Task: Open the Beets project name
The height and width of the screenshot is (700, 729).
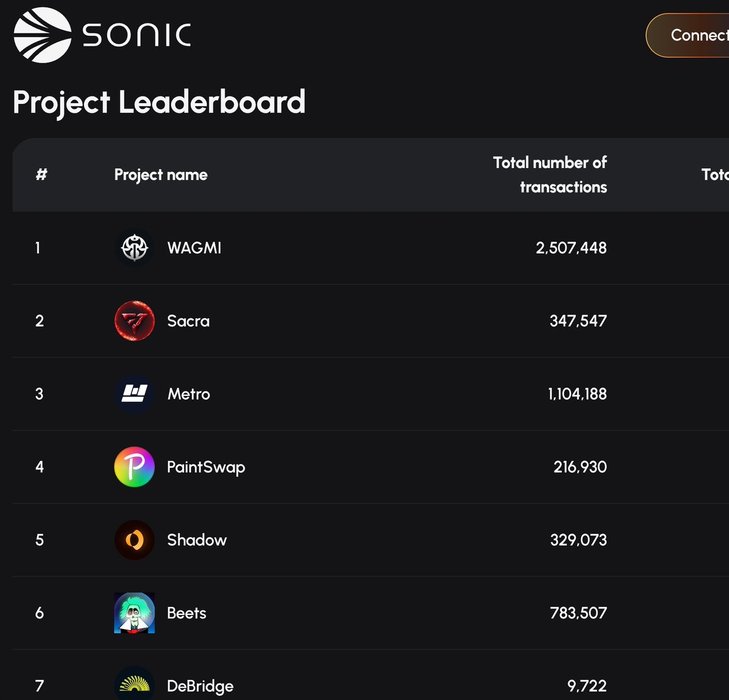Action: (x=186, y=613)
